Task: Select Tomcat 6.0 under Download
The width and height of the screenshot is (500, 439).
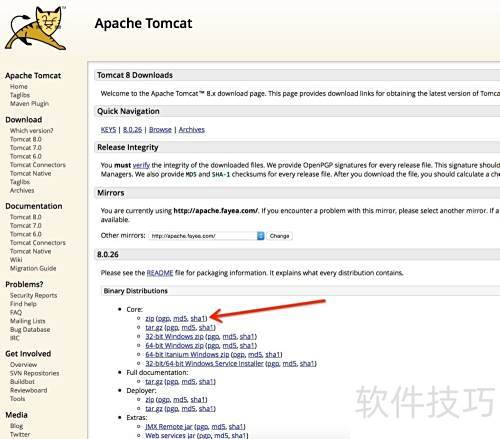Action: [26, 156]
